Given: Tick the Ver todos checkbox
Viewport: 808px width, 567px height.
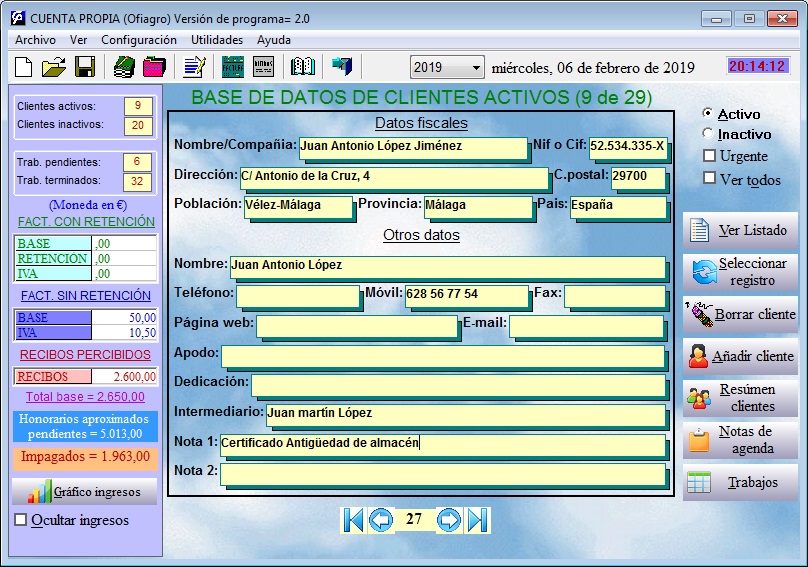Looking at the screenshot, I should (710, 179).
